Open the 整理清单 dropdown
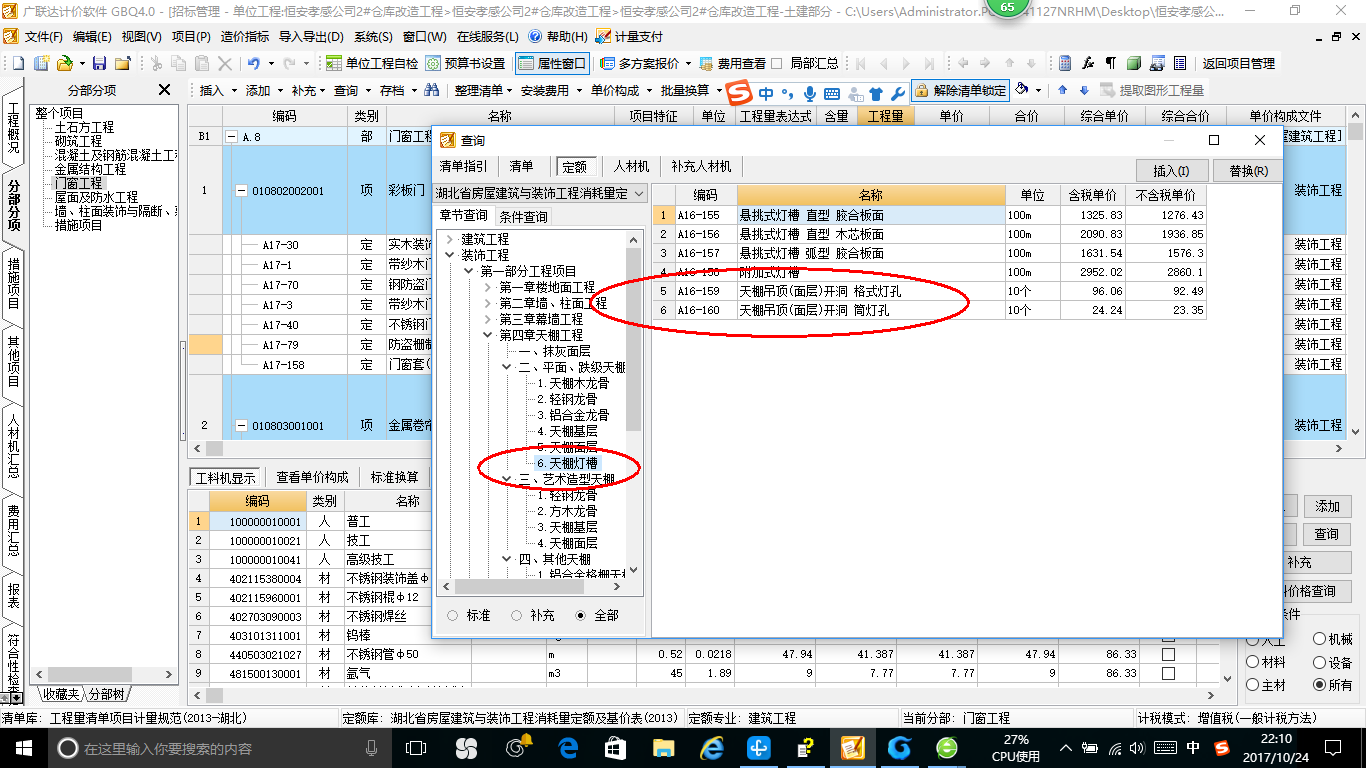Image resolution: width=1366 pixels, height=768 pixels. (x=483, y=90)
